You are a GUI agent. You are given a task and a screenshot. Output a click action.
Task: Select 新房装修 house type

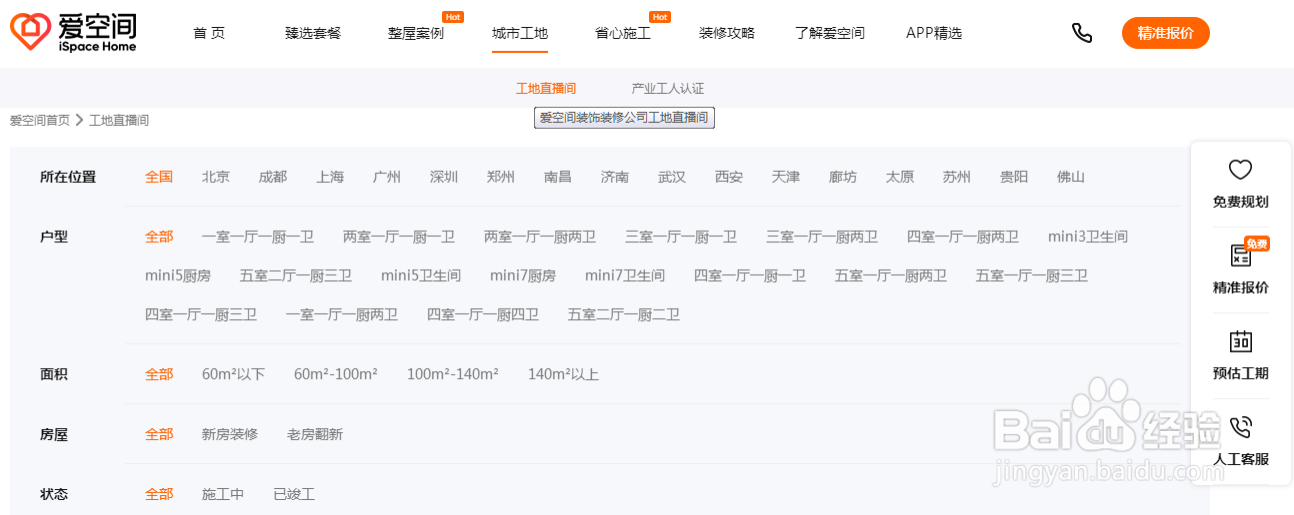230,435
